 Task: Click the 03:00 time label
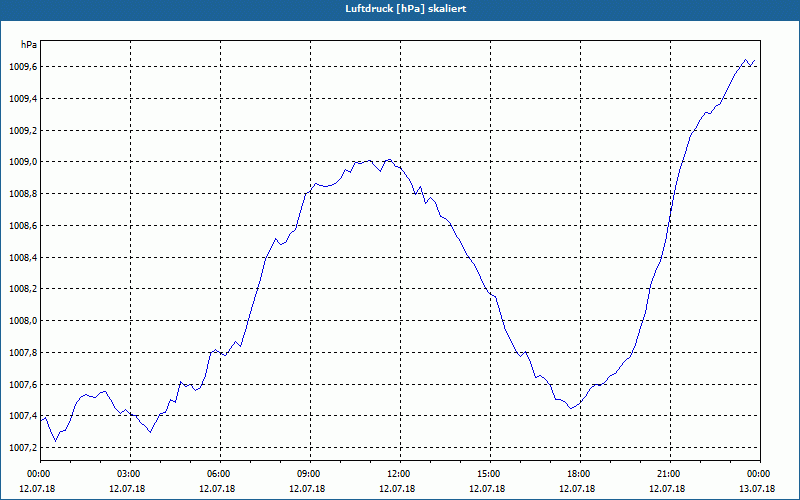coord(130,474)
